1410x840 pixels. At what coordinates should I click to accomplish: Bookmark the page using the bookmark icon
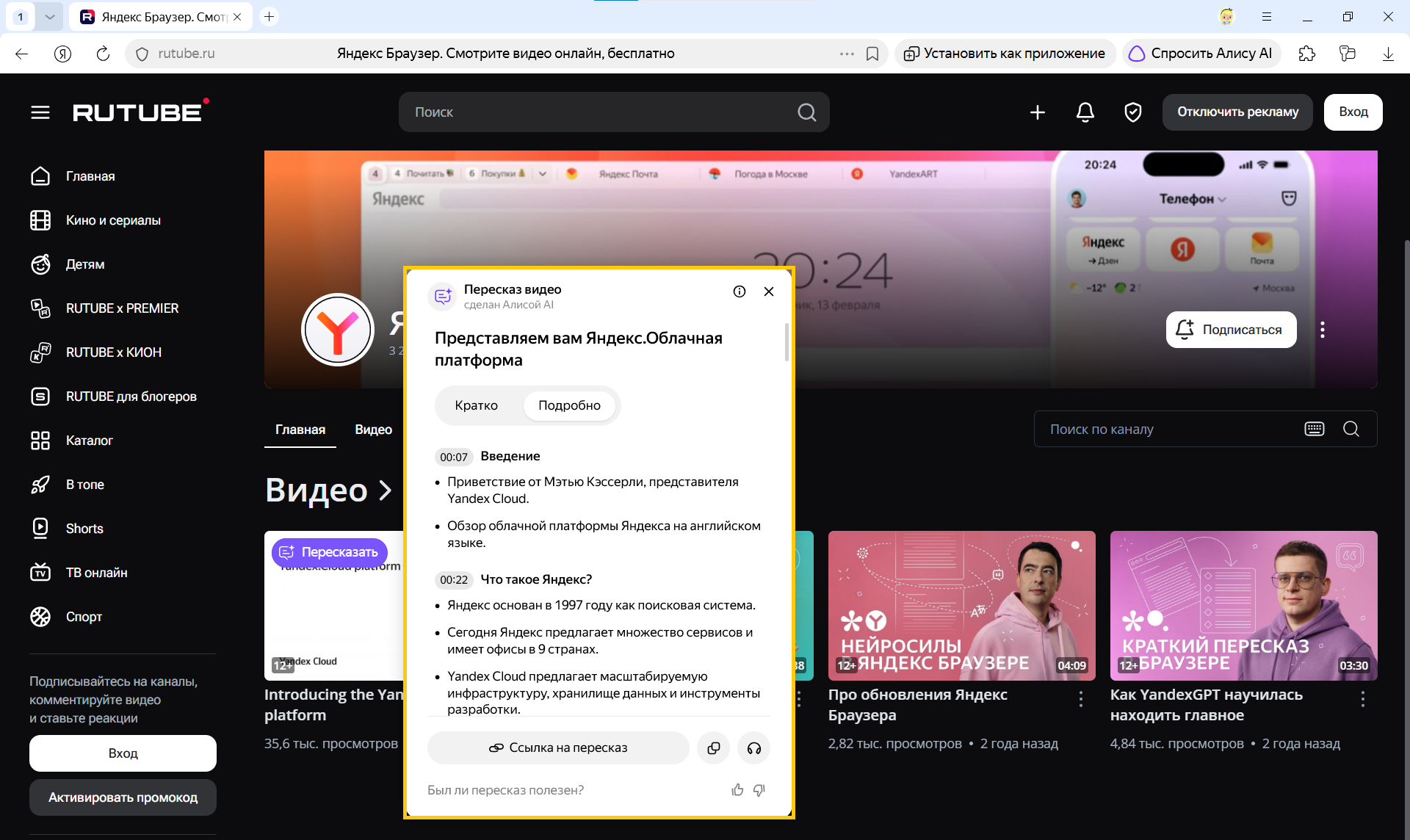872,54
